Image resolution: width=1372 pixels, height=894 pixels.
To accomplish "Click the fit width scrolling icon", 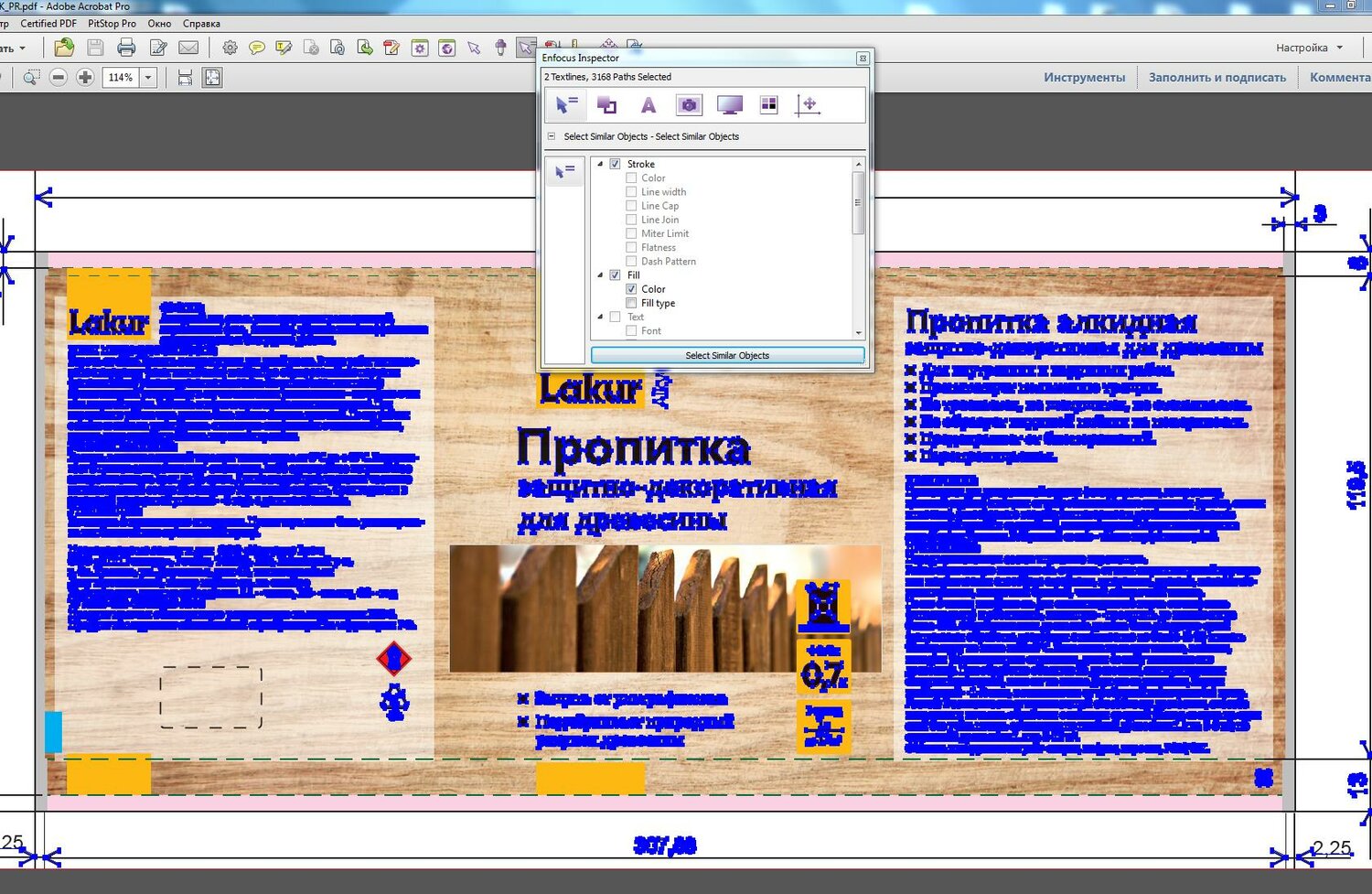I will point(185,78).
